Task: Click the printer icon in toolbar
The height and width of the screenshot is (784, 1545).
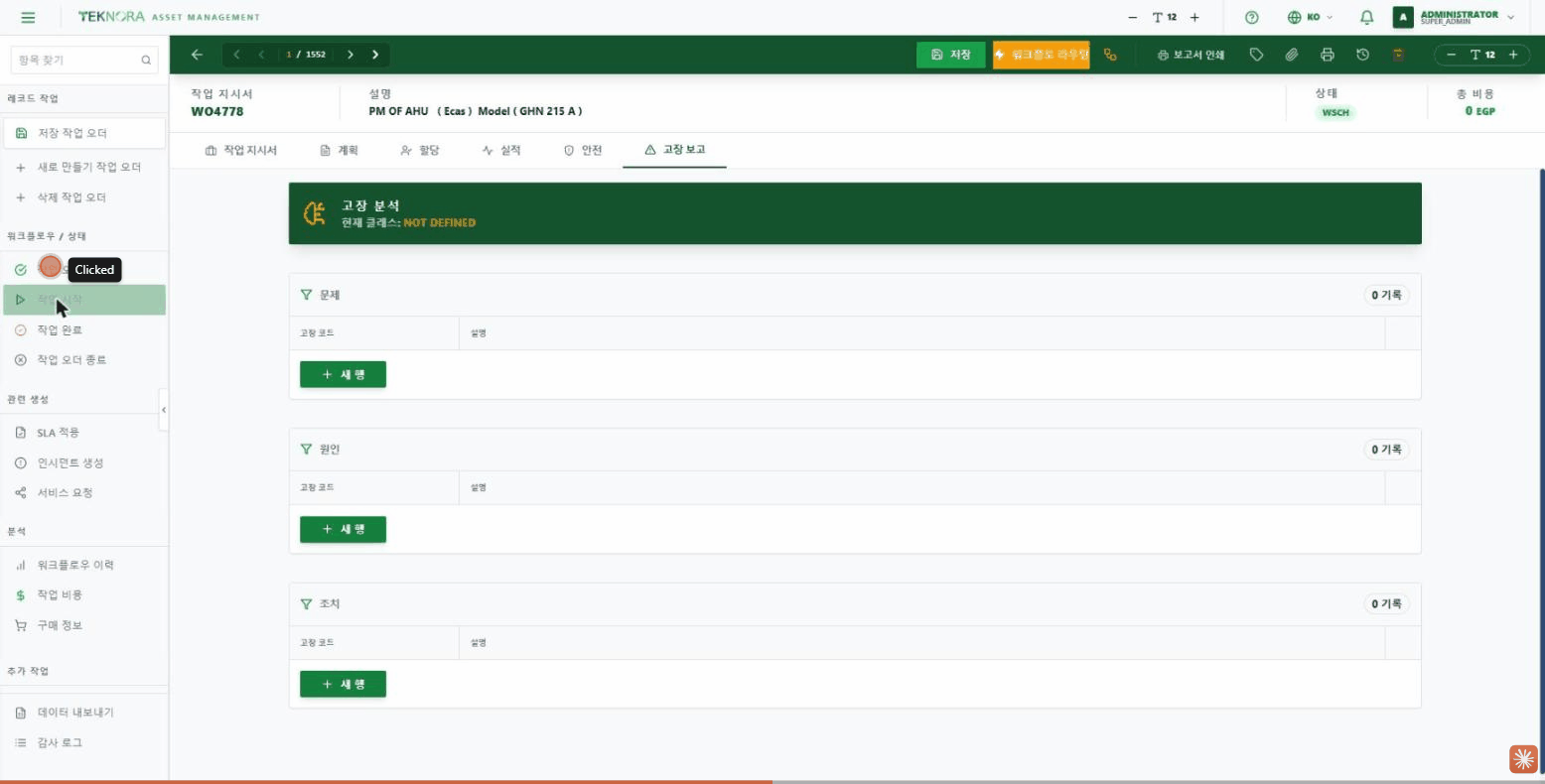Action: 1328,55
